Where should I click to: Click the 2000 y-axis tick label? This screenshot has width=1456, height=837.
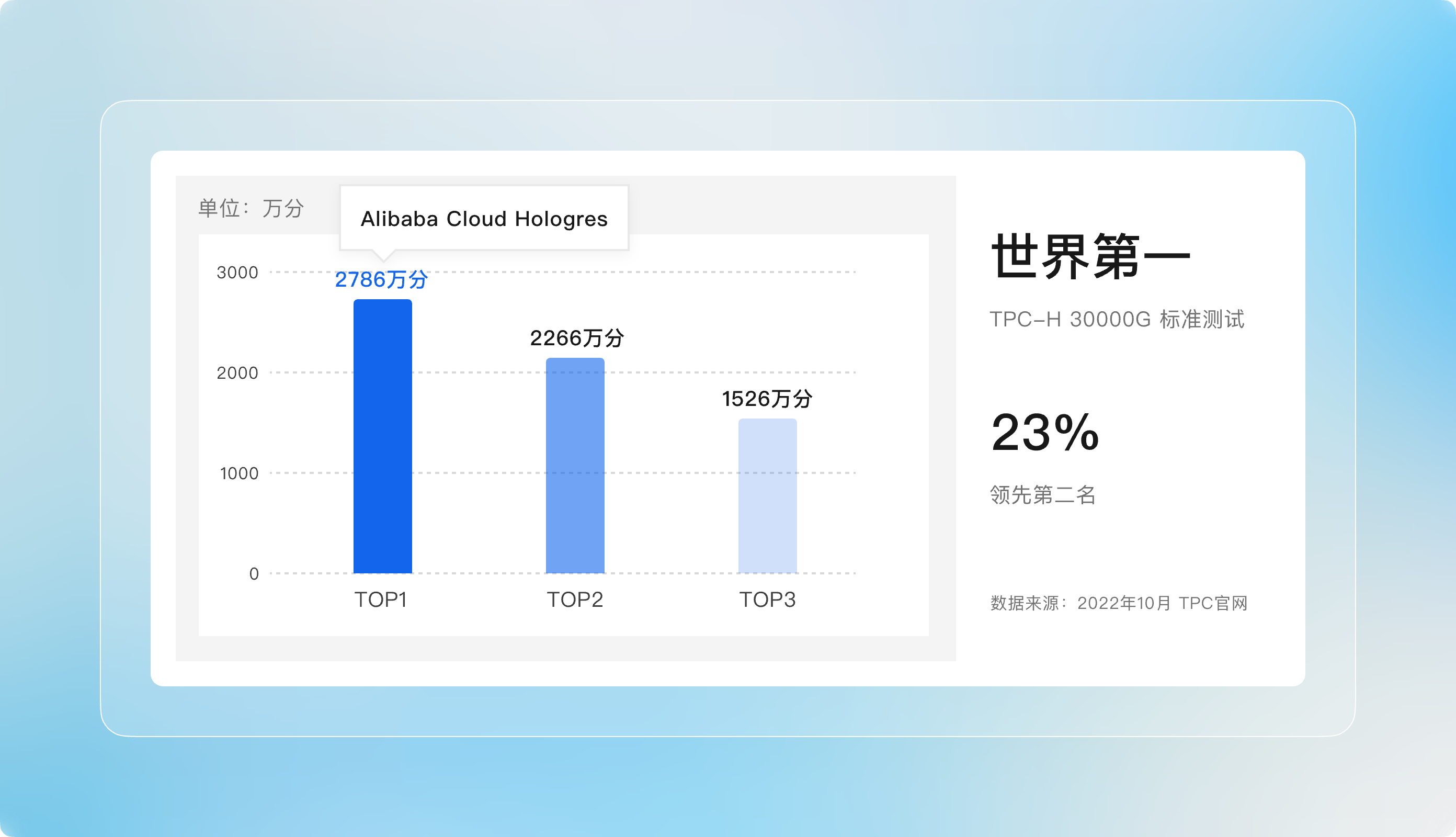(237, 373)
